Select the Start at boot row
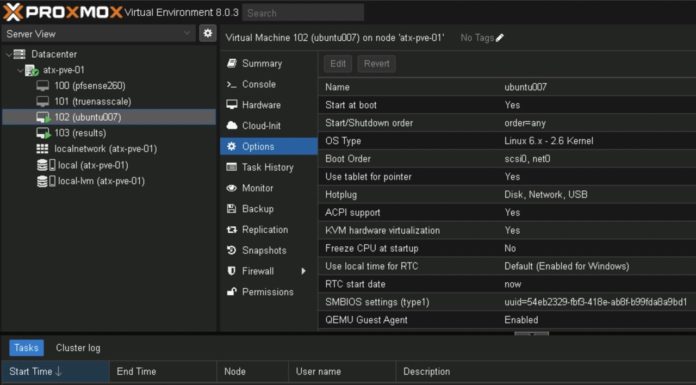This screenshot has height=385, width=696. [507, 105]
